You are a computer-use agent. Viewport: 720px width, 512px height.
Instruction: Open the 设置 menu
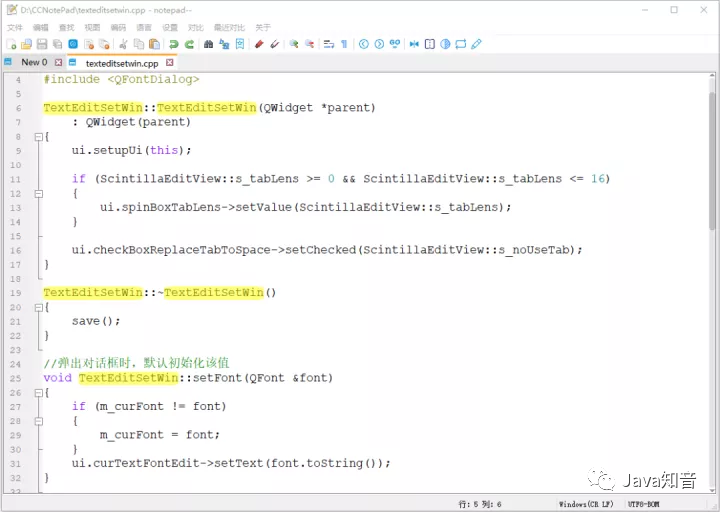coord(169,28)
